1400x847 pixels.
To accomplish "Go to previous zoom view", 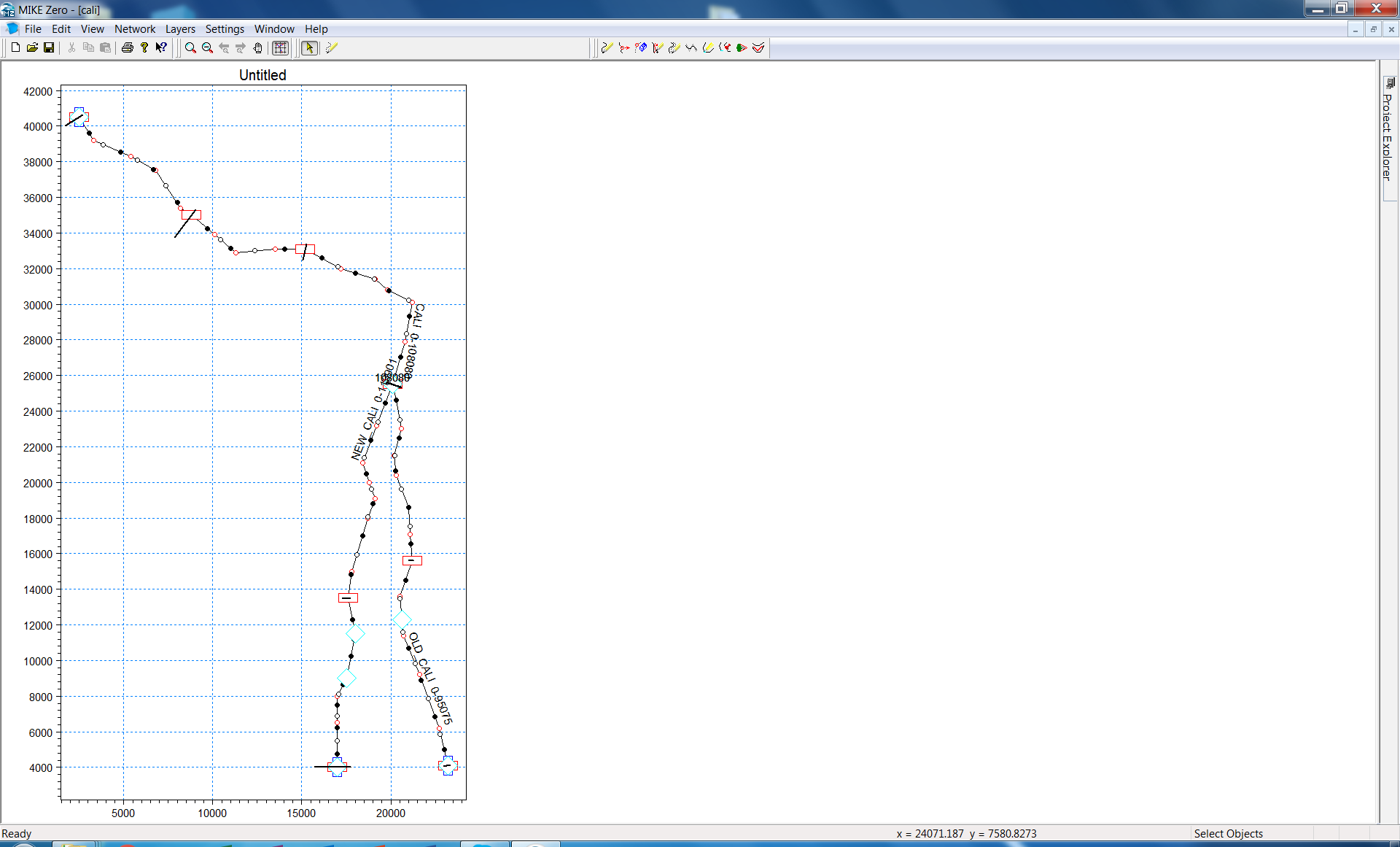I will click(x=224, y=47).
